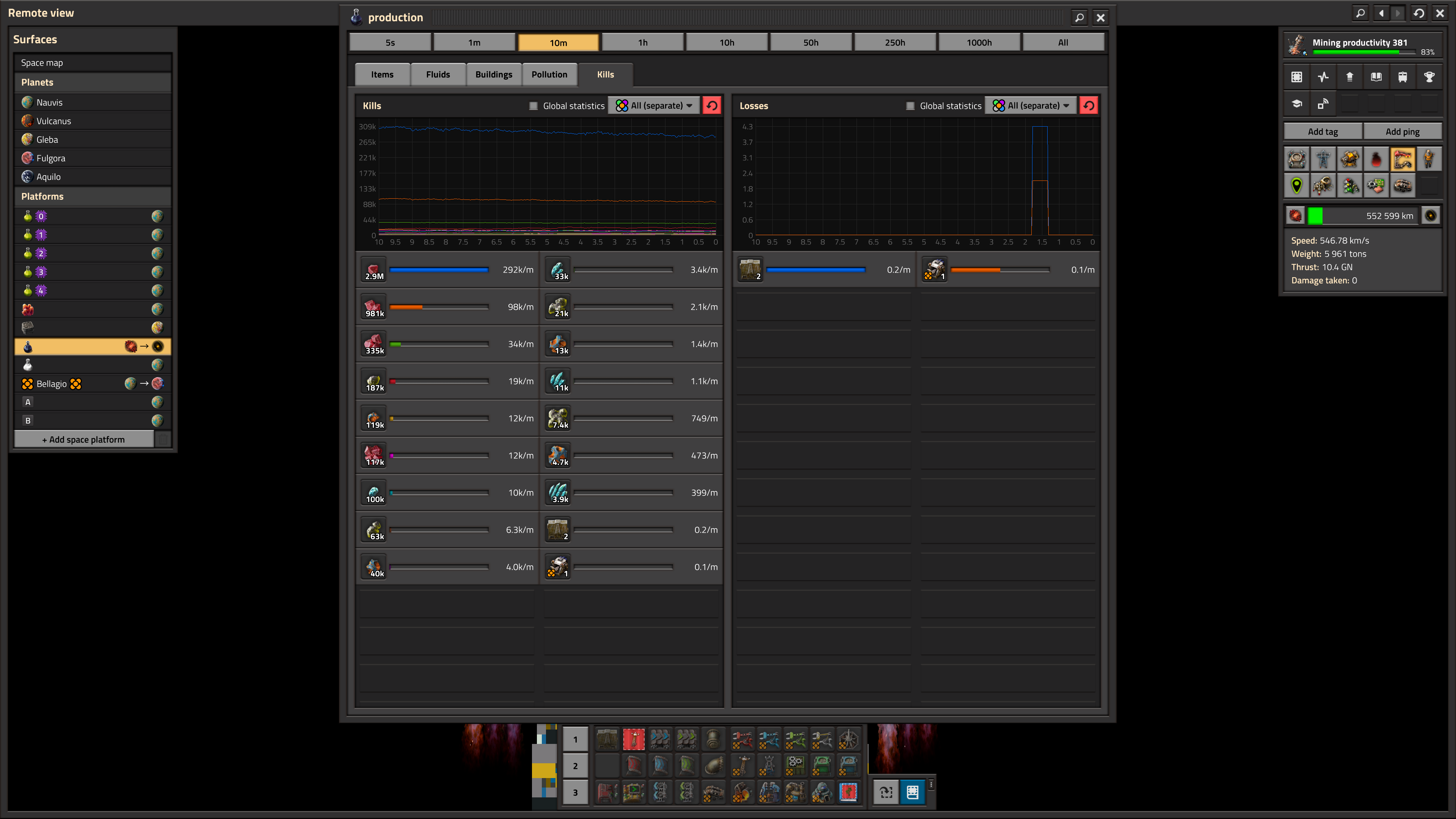This screenshot has width=1456, height=819.
Task: Enable Global statistics for Kills
Action: (x=533, y=106)
